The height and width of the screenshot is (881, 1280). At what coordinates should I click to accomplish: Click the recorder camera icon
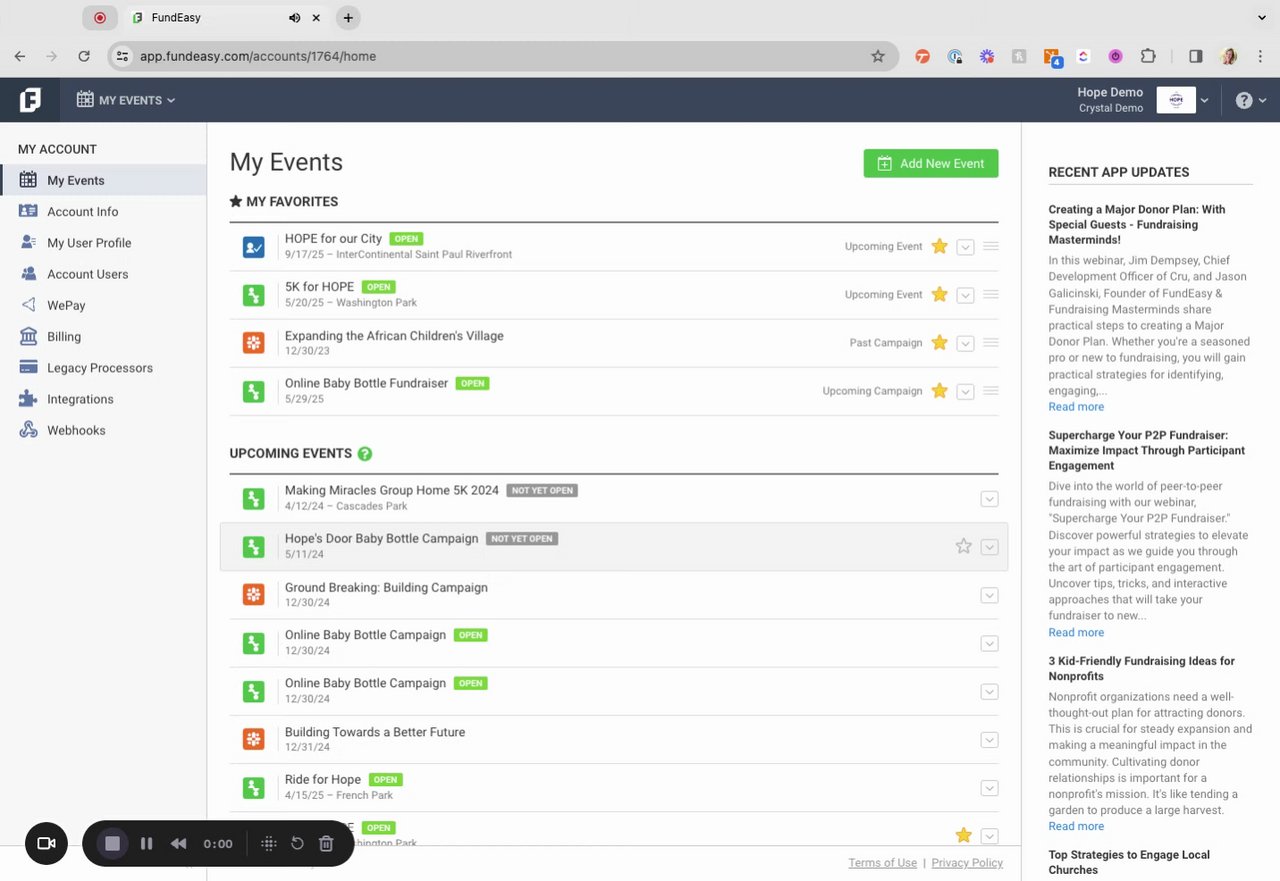[46, 844]
